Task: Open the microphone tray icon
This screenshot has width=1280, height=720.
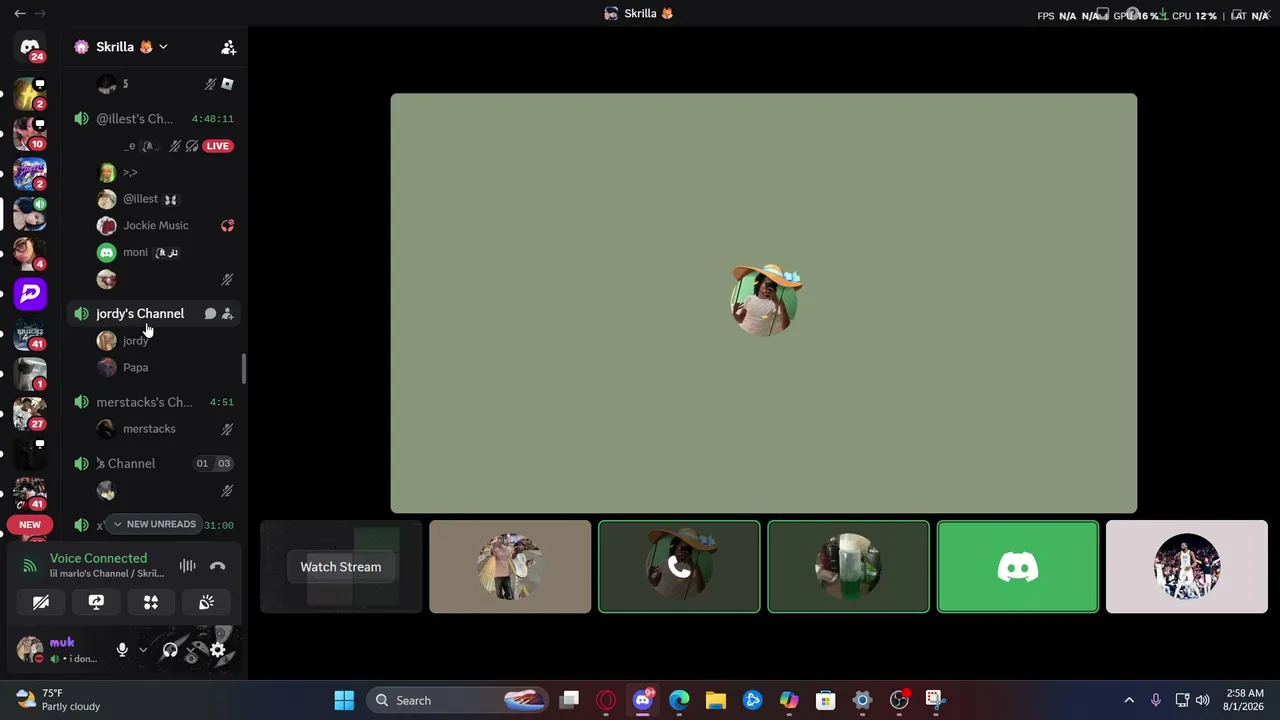Action: 1155,700
